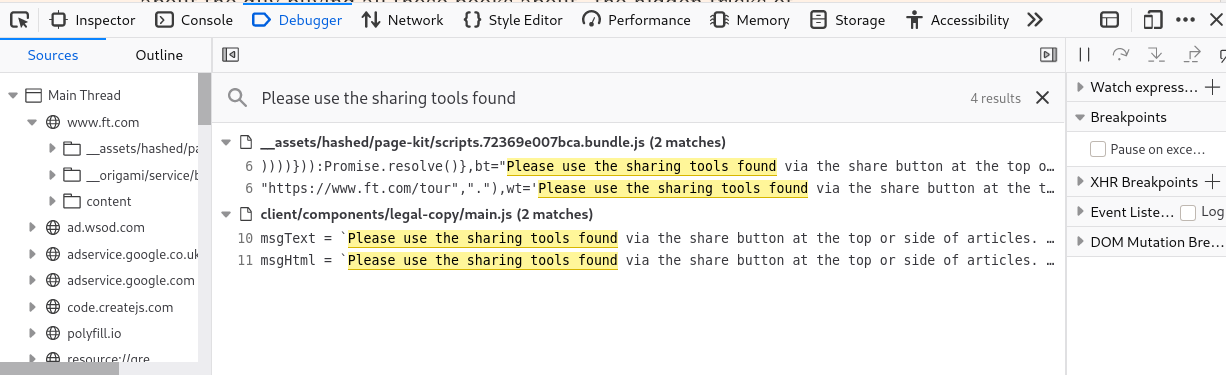The image size is (1226, 375).
Task: Close the project search bar
Action: [1042, 98]
